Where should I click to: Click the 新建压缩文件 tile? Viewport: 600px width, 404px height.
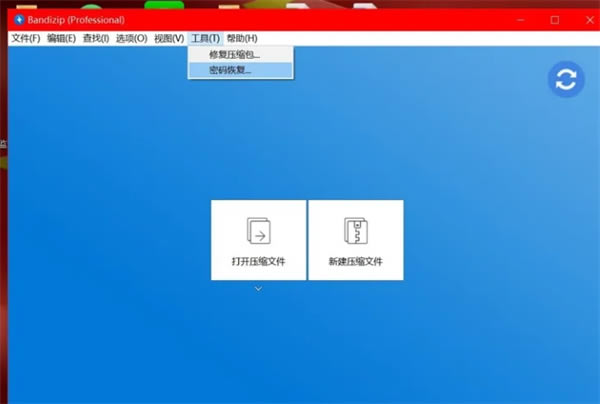point(356,240)
